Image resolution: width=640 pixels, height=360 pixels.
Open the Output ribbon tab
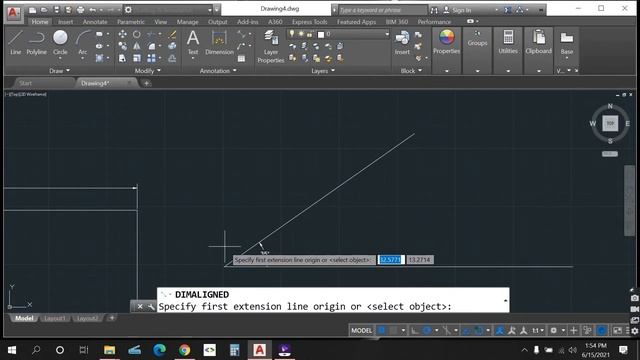pos(218,22)
